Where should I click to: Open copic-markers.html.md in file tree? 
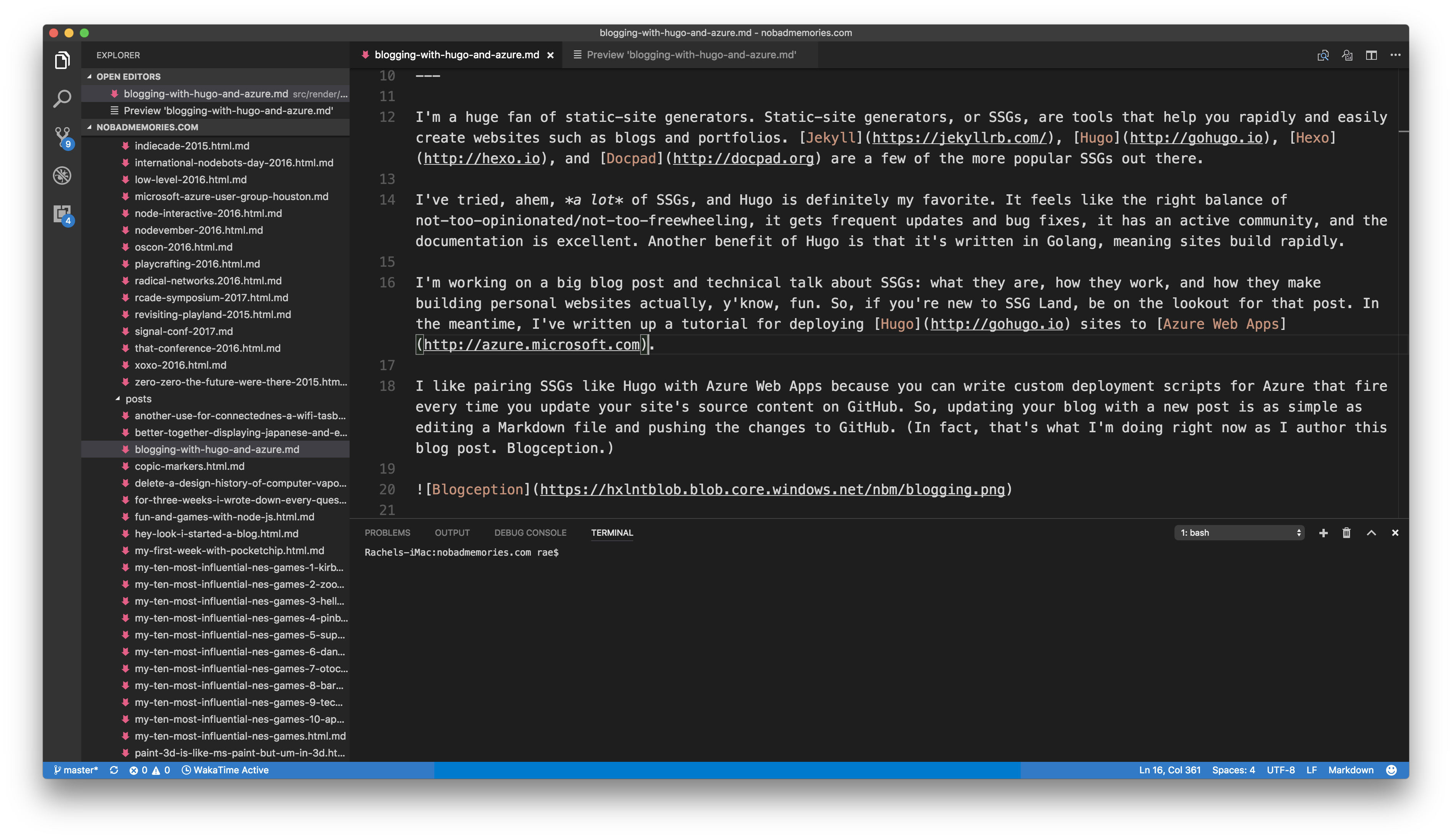coord(189,466)
